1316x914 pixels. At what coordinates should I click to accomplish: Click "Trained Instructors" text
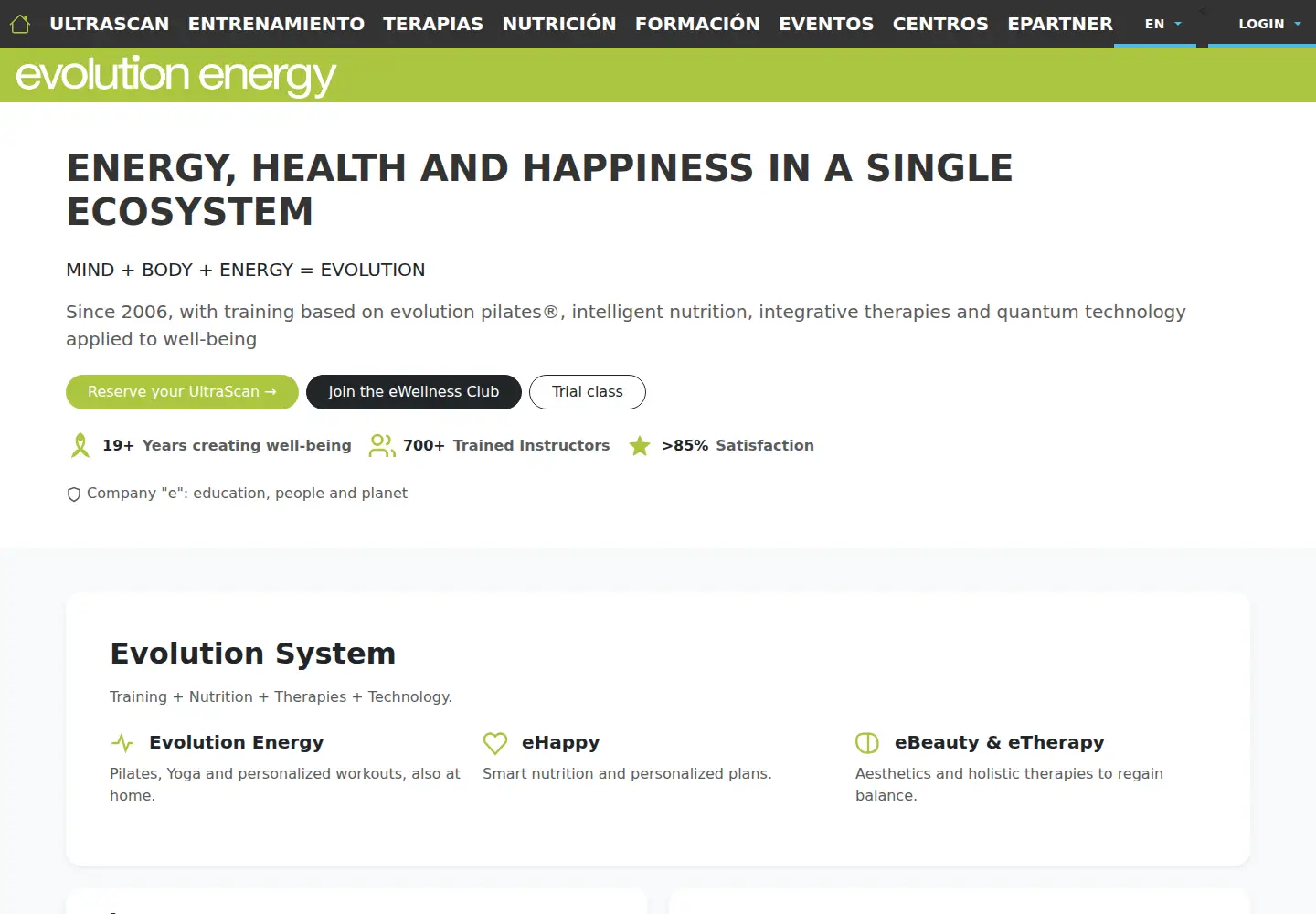pos(531,445)
